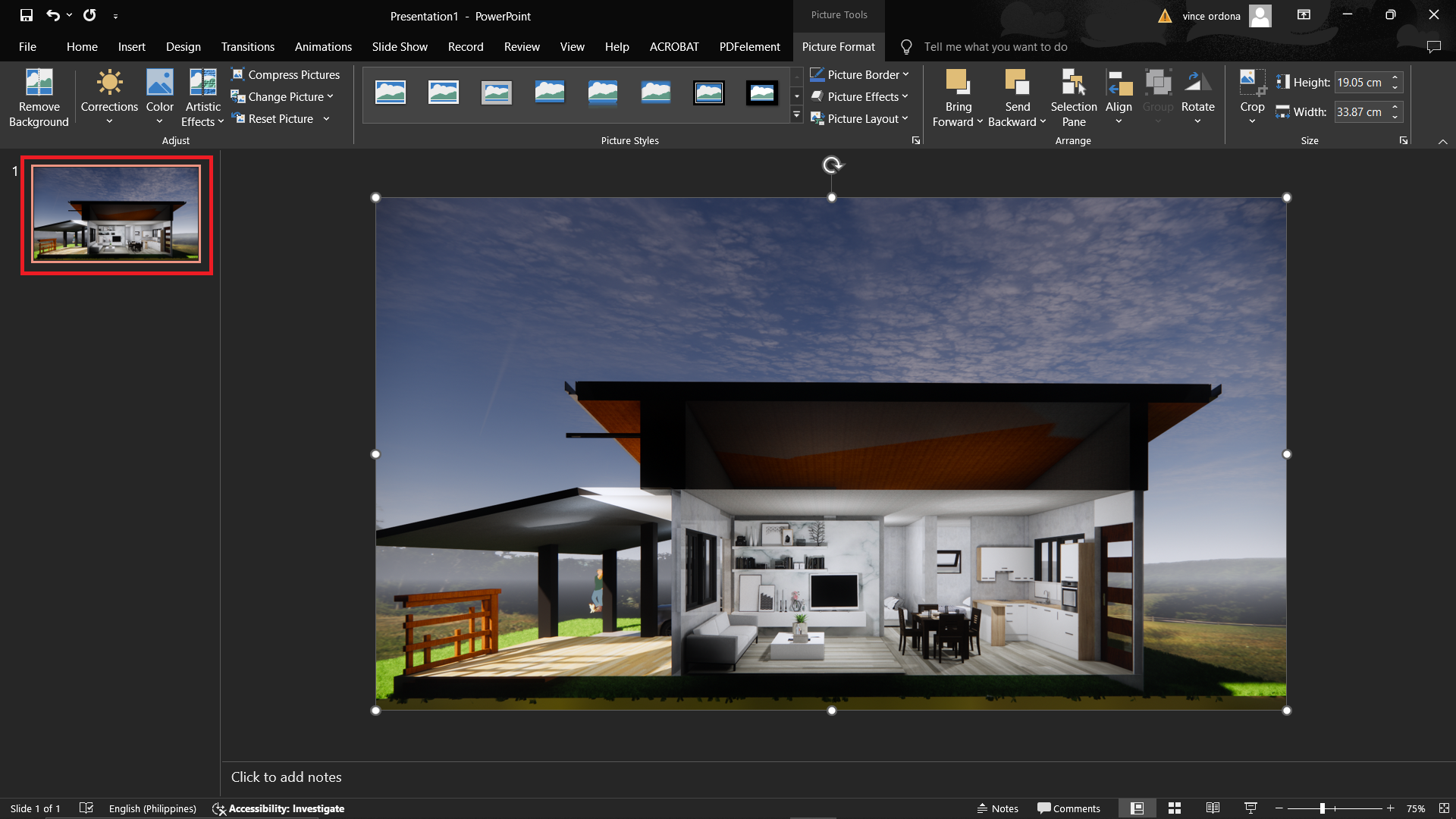Click the Save icon in Quick Access
Viewport: 1456px width, 819px height.
[27, 15]
